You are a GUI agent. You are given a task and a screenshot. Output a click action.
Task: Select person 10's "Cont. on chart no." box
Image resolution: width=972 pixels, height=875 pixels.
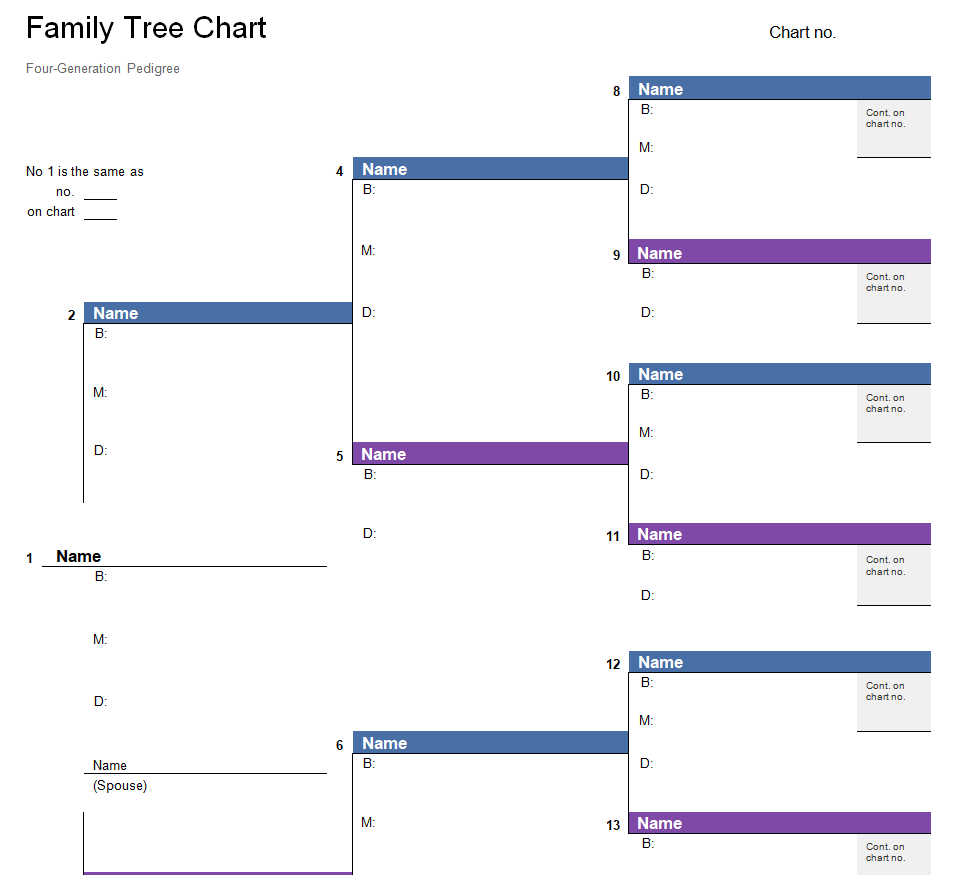click(x=893, y=414)
